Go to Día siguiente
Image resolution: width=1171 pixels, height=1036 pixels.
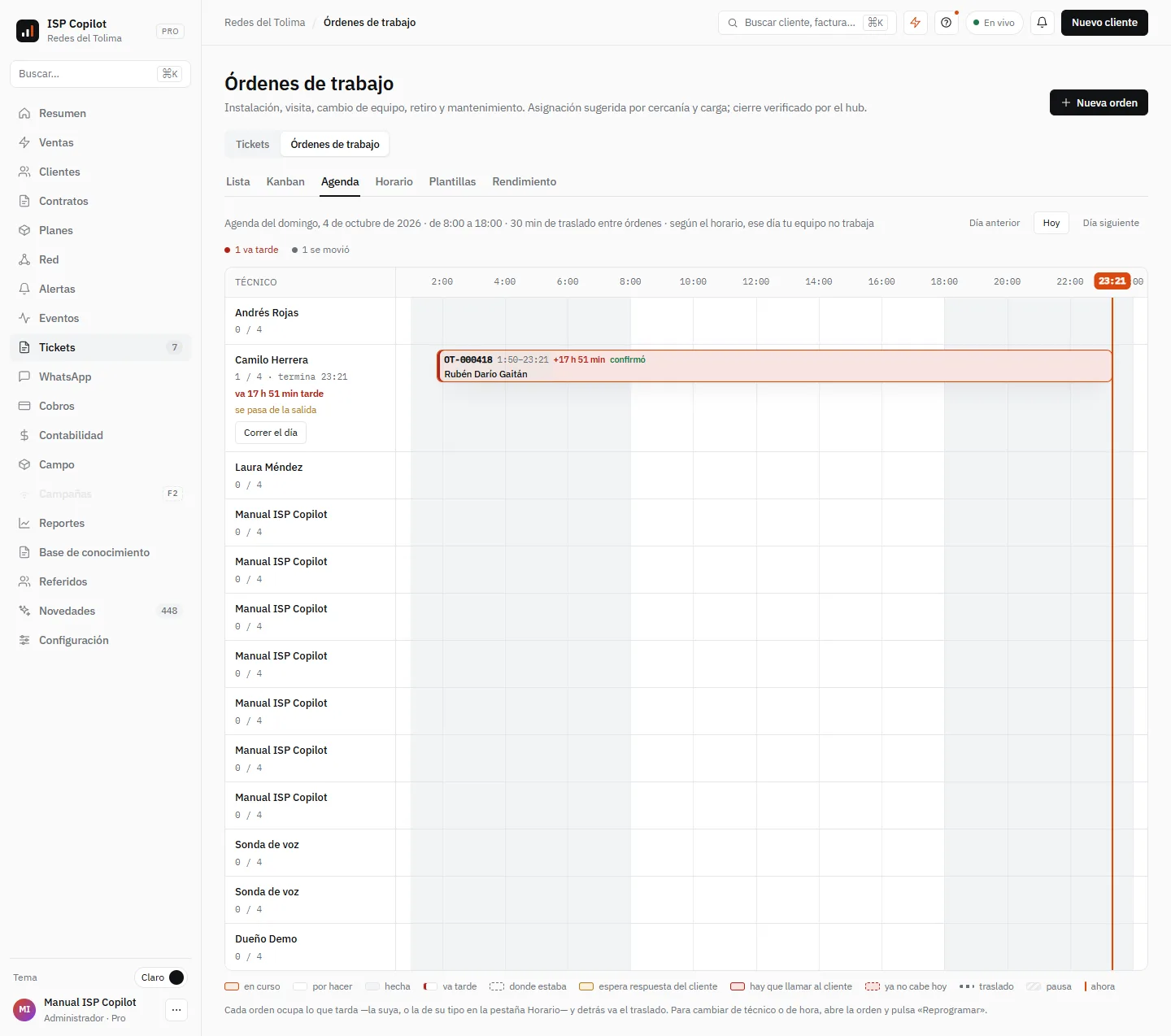coord(1111,223)
